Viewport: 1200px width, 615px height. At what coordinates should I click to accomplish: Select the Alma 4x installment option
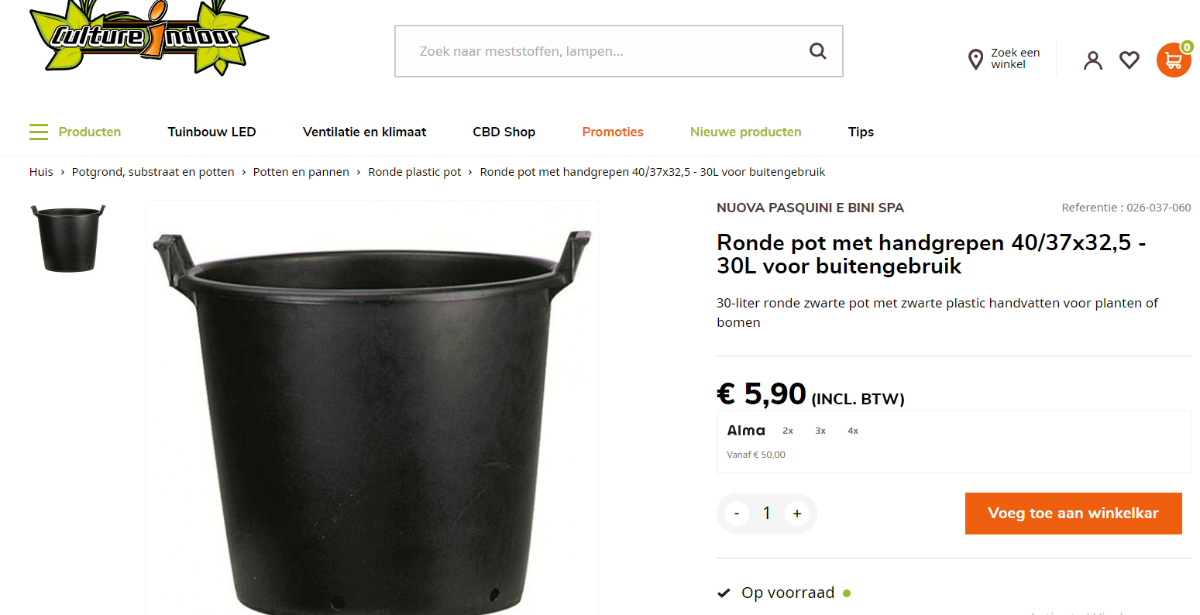coord(853,431)
